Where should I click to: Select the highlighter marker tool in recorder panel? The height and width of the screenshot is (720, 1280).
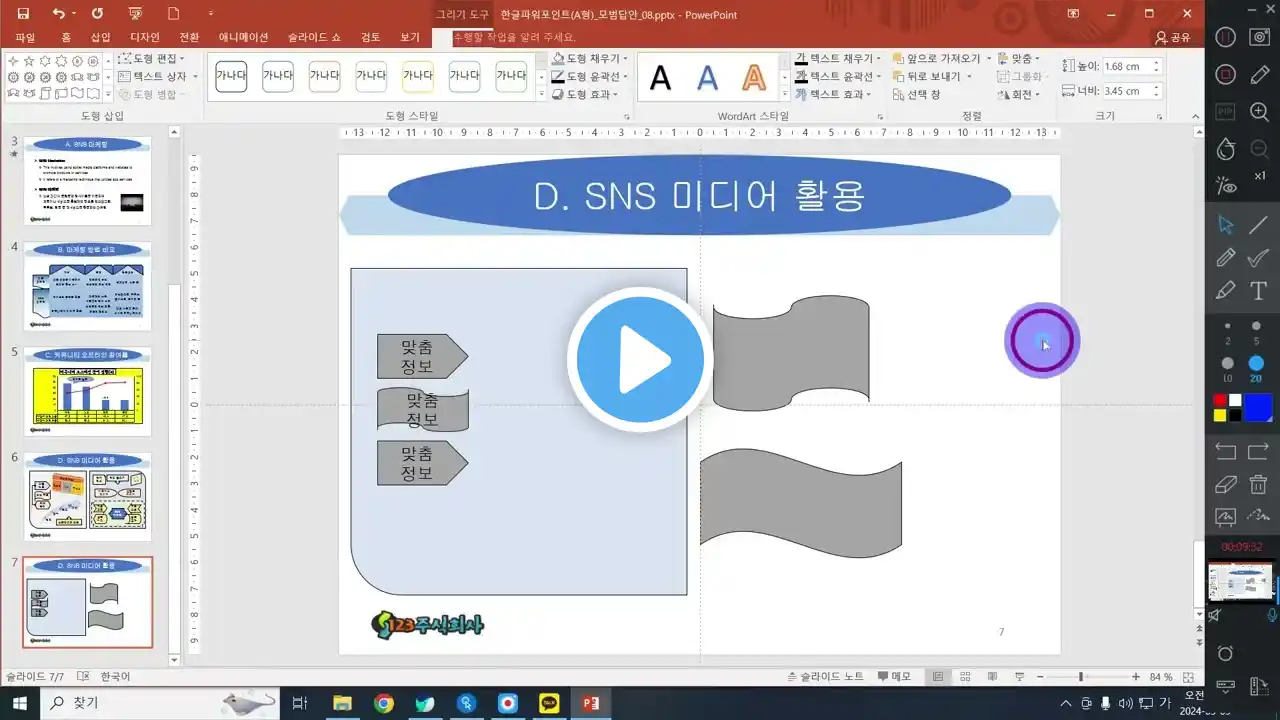click(1226, 291)
